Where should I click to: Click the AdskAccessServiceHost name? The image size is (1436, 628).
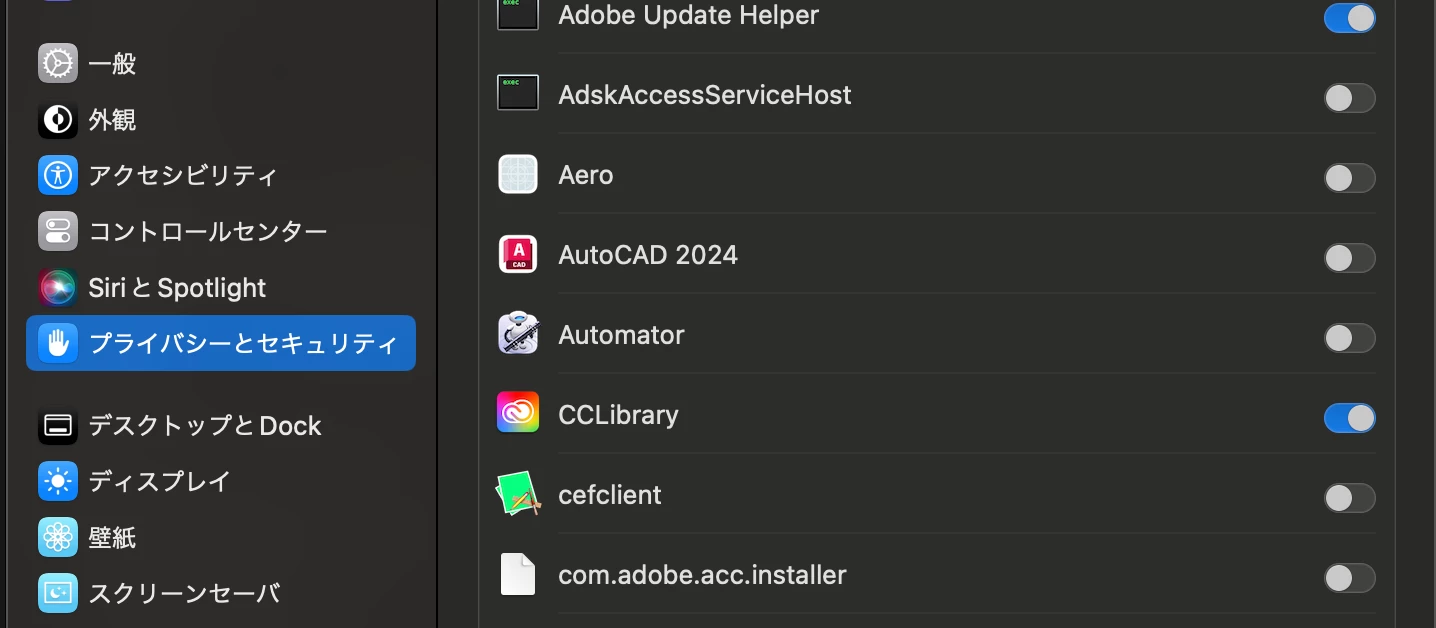coord(705,95)
